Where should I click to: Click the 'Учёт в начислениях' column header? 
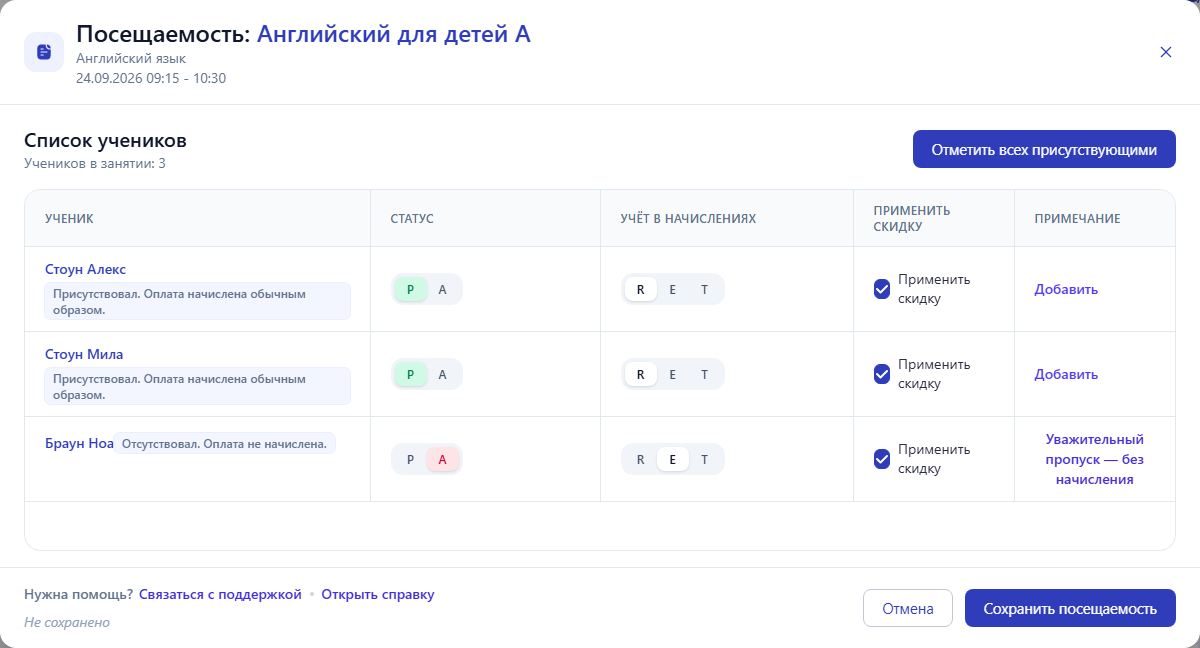coord(688,218)
